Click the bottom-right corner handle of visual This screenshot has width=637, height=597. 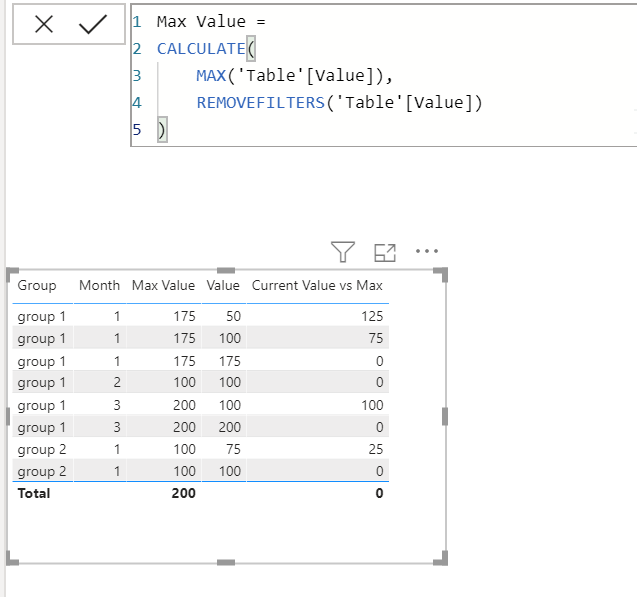pyautogui.click(x=441, y=558)
